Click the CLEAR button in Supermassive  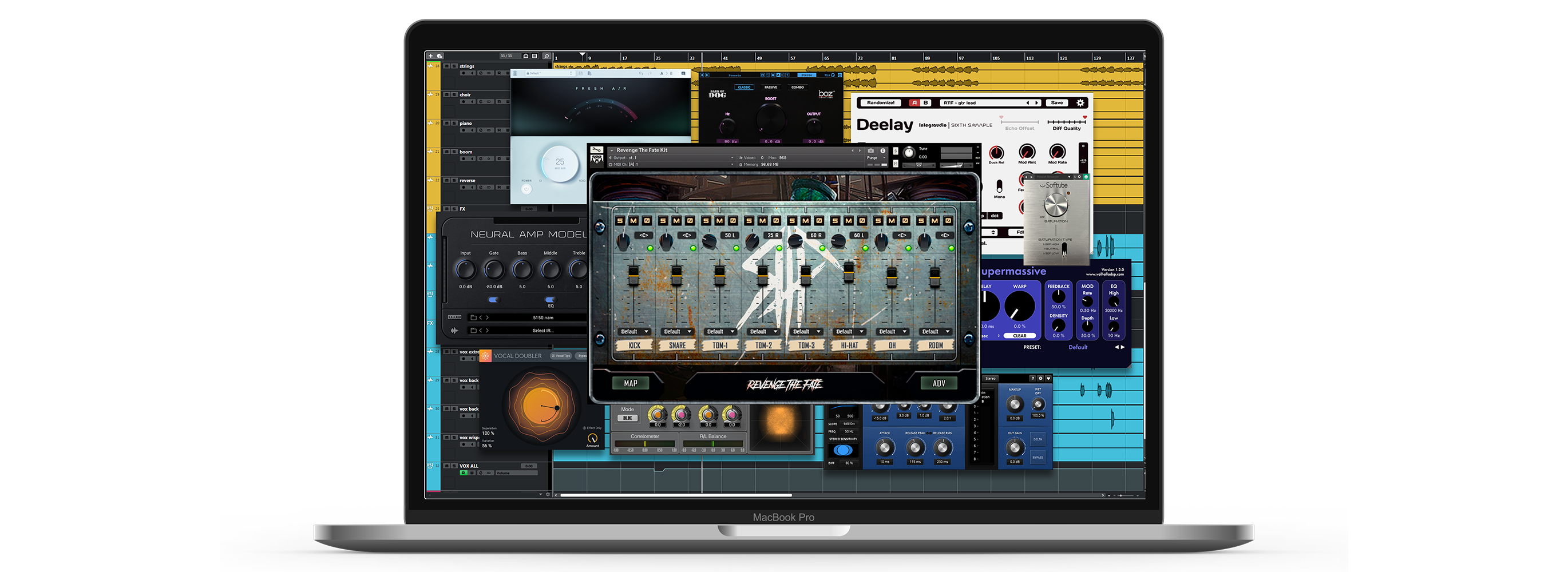1020,336
